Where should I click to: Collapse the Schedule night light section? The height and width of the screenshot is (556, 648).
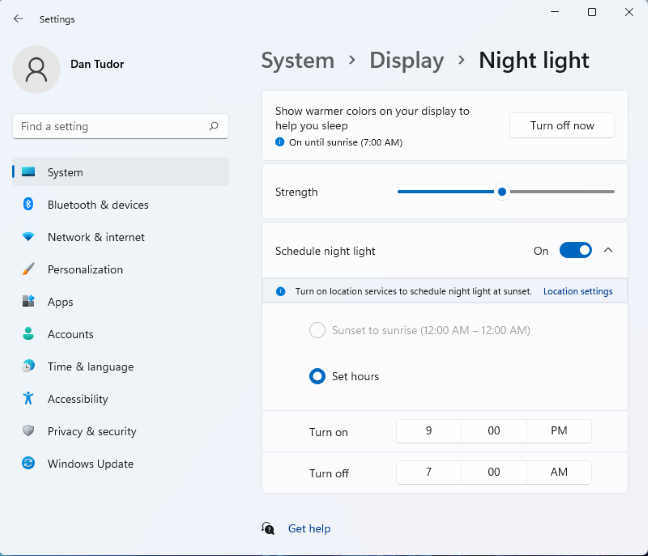(x=608, y=250)
